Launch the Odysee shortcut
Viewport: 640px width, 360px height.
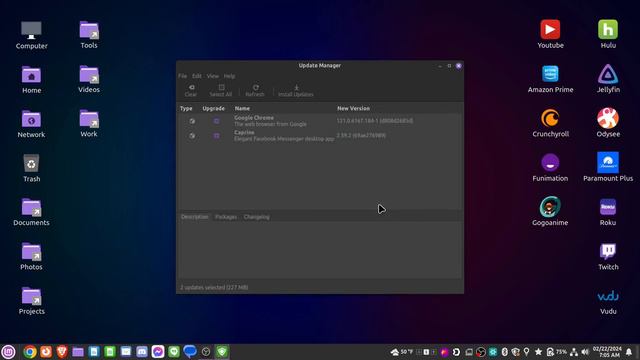tap(608, 123)
